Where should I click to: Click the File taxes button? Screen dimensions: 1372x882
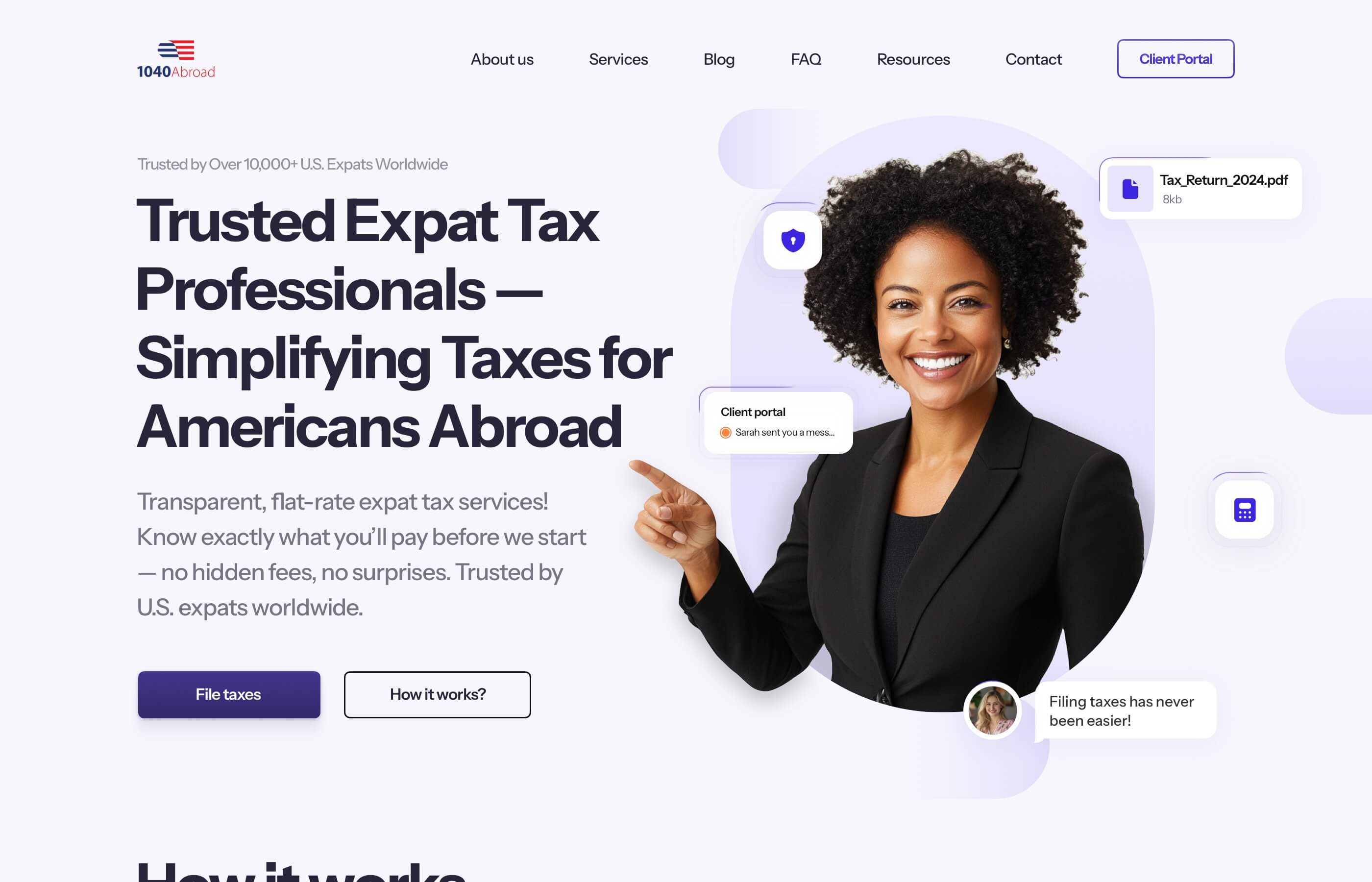[x=228, y=694]
